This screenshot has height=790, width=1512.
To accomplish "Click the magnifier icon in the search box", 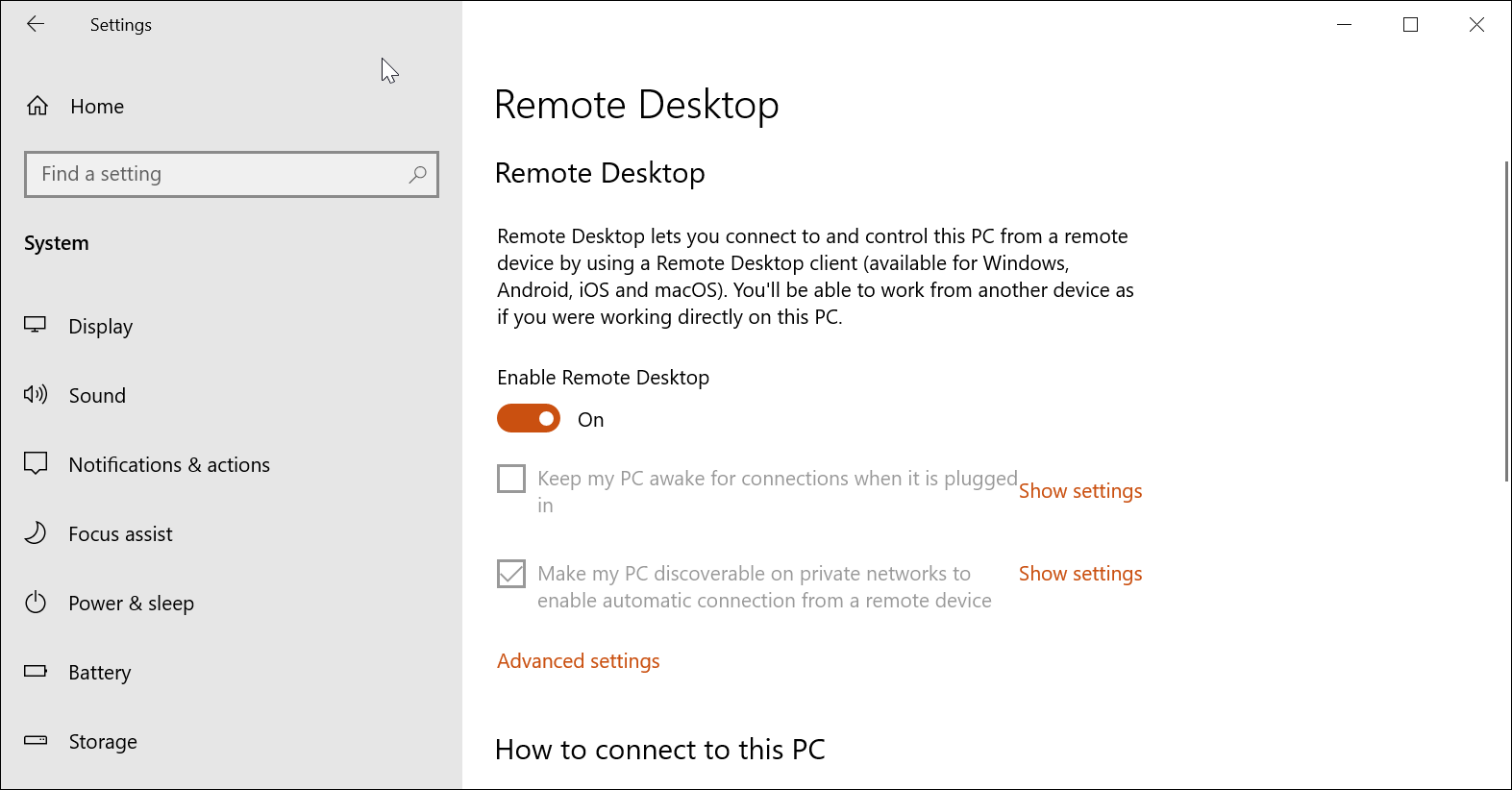I will tap(418, 174).
